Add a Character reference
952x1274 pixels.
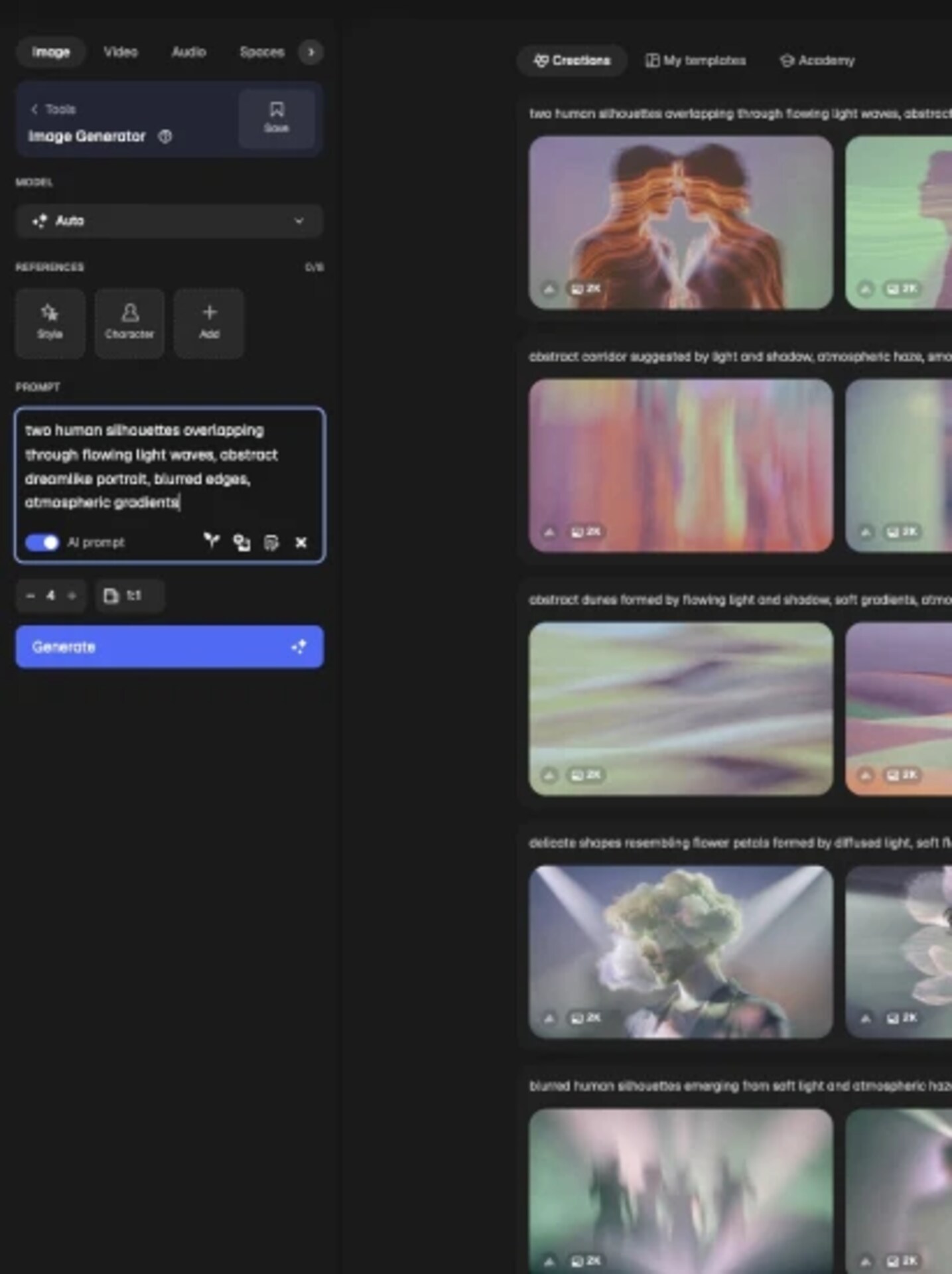coord(129,322)
